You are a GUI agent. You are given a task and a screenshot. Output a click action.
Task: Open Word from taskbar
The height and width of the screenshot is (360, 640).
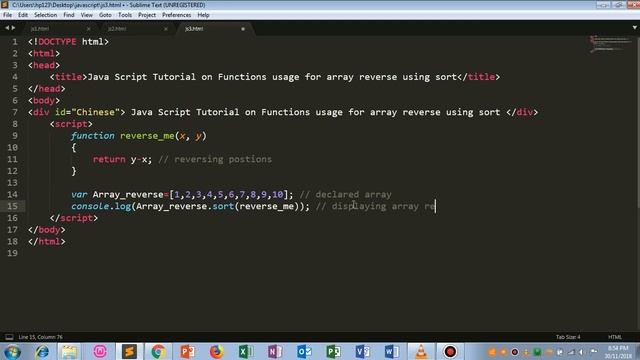point(391,352)
